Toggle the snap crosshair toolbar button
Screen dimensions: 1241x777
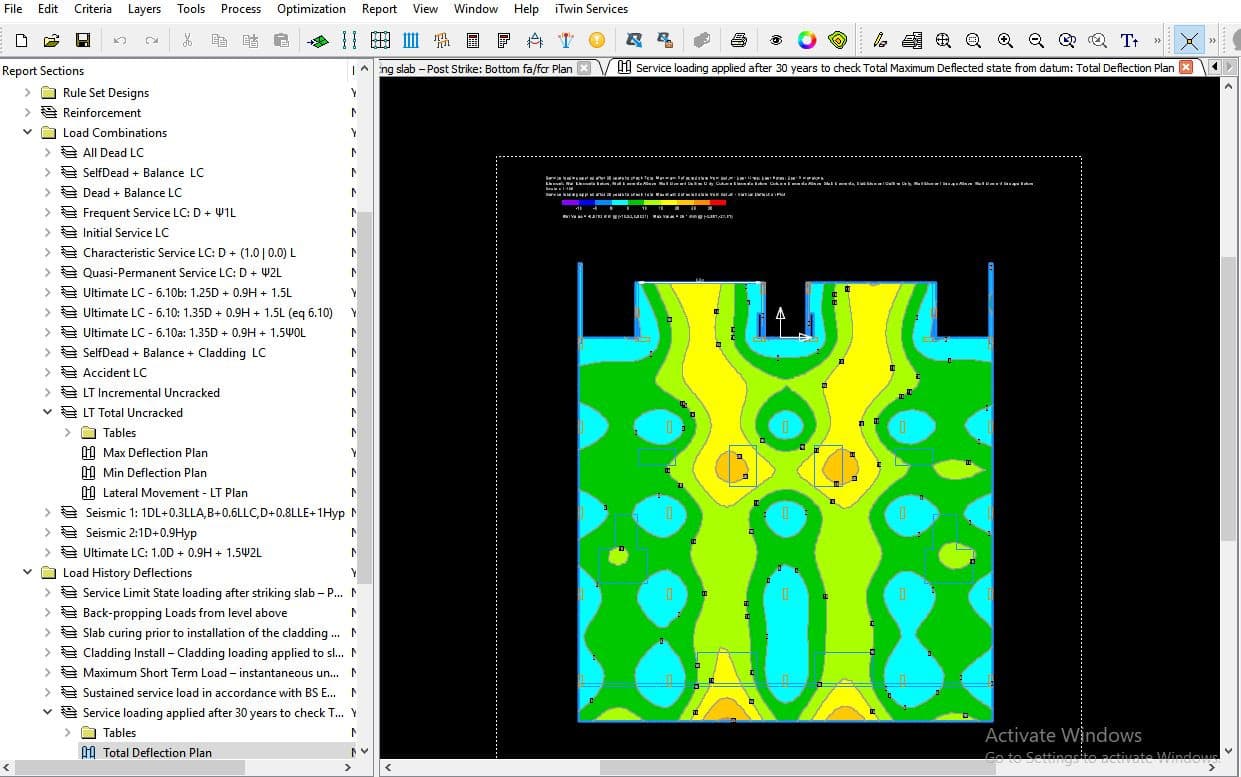(1189, 41)
